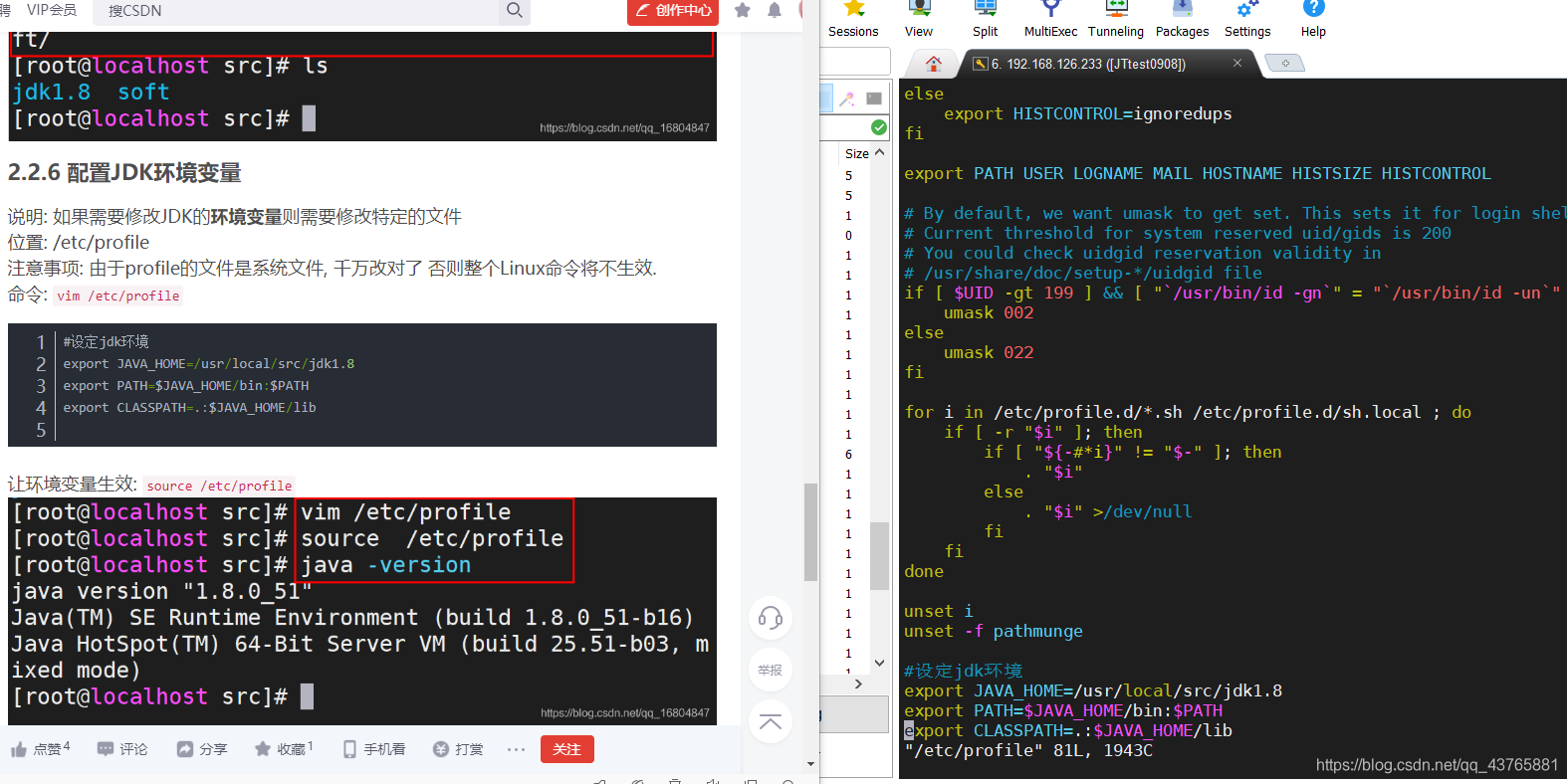Click the vim status line '/etc/profile 81L, 1943C'
1567x784 pixels.
1028,750
